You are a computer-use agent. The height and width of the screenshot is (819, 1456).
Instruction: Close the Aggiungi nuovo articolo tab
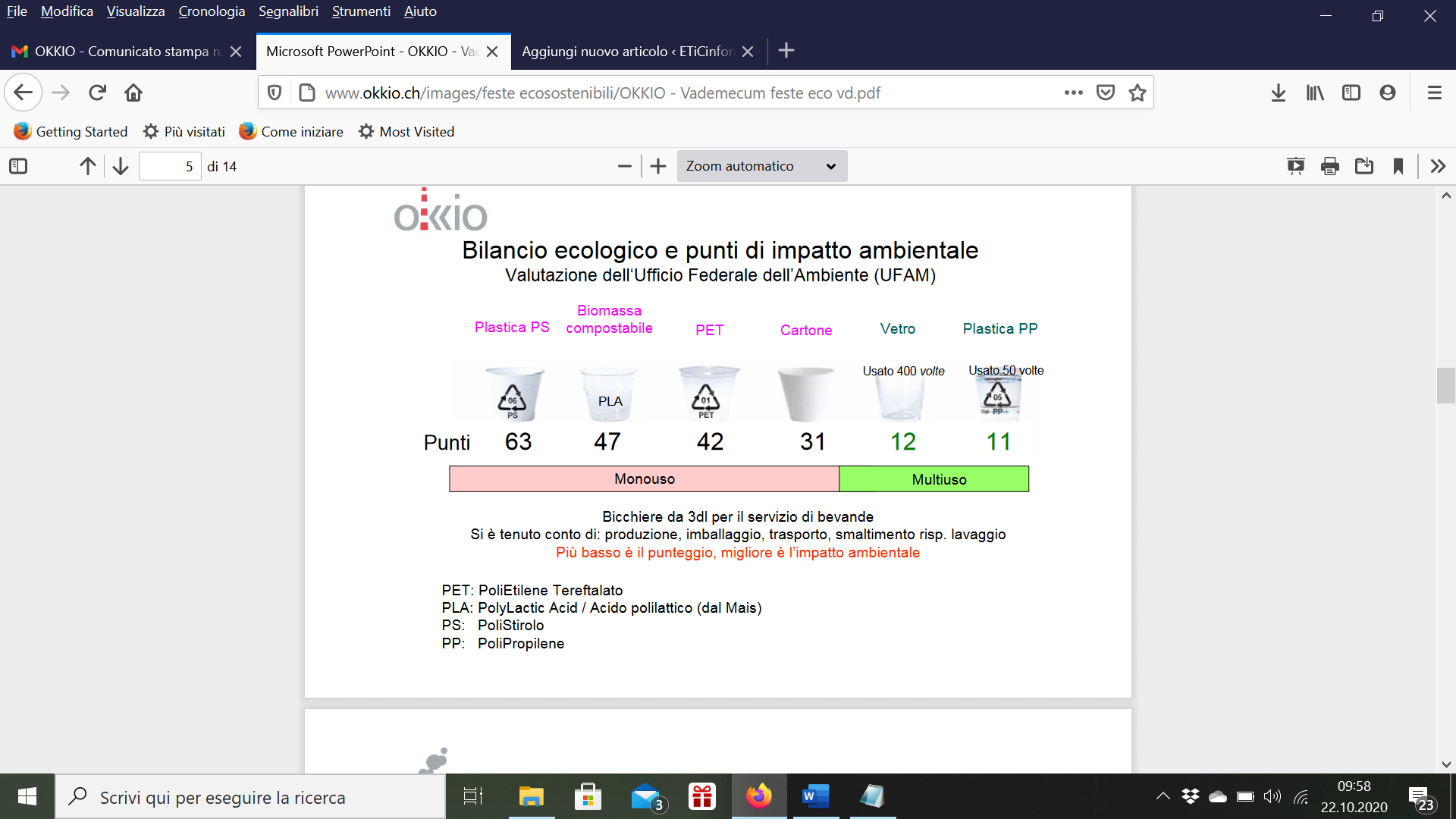click(748, 52)
